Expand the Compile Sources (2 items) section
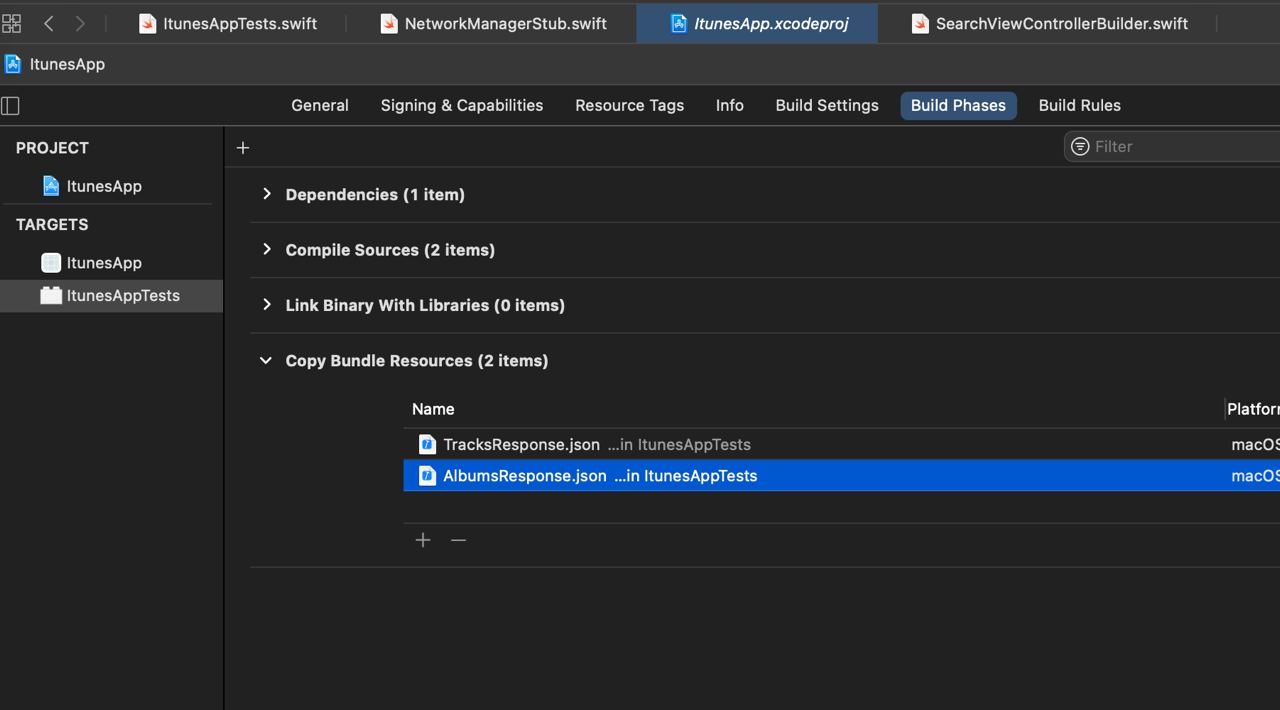Image resolution: width=1280 pixels, height=710 pixels. 266,249
